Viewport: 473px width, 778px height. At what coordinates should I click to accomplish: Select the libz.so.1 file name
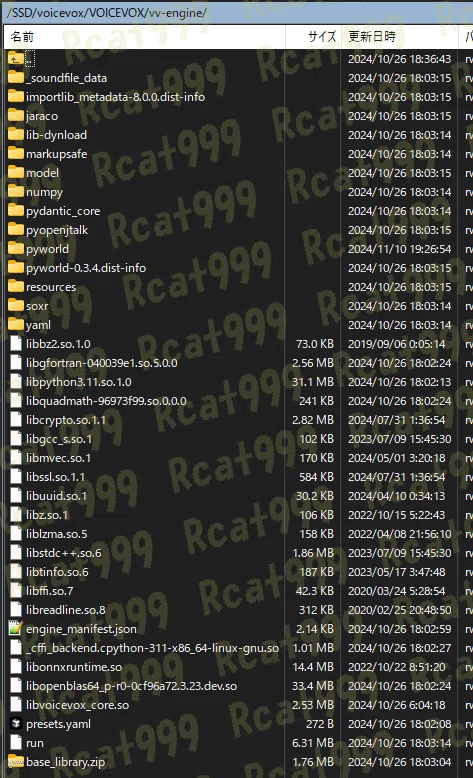click(47, 515)
